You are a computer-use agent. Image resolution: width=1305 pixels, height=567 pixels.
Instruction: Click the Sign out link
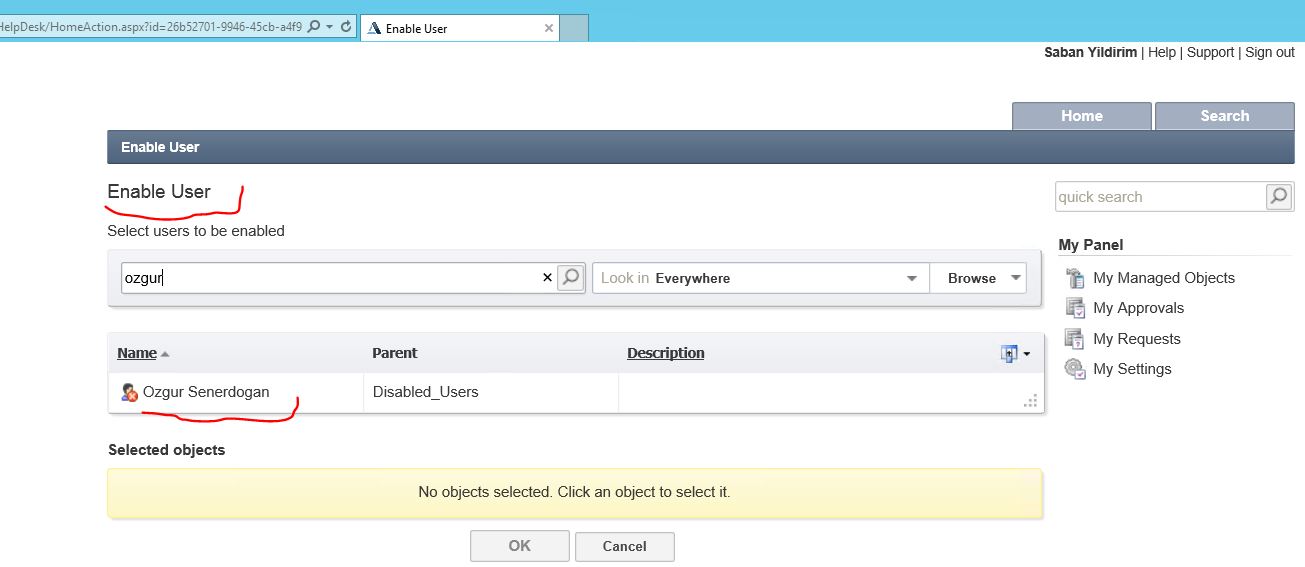point(1270,52)
